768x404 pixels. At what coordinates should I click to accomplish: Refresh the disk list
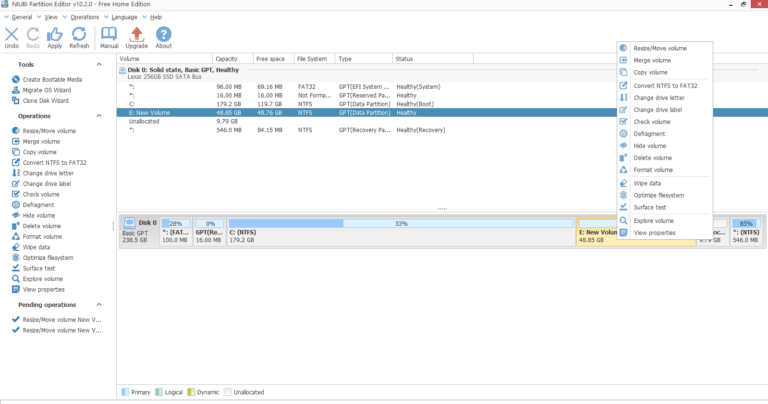pos(79,34)
